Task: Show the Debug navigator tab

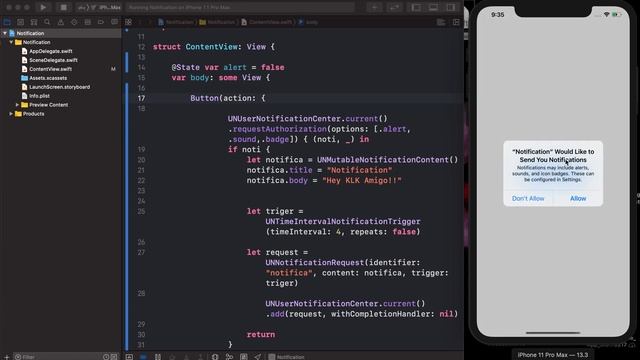Action: click(x=87, y=22)
